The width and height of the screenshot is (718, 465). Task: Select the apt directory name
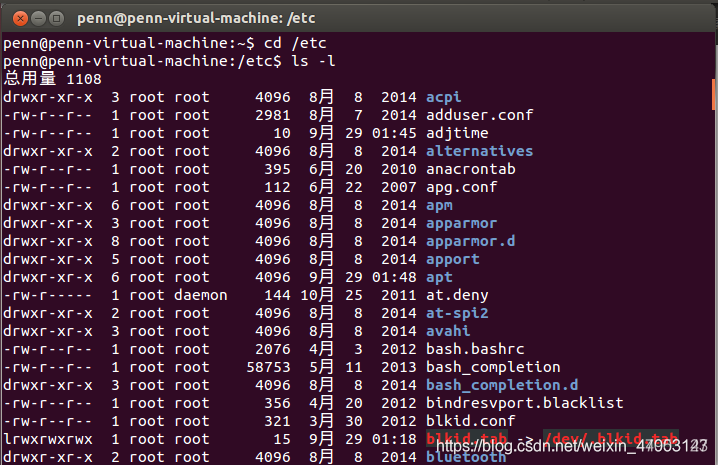click(439, 277)
